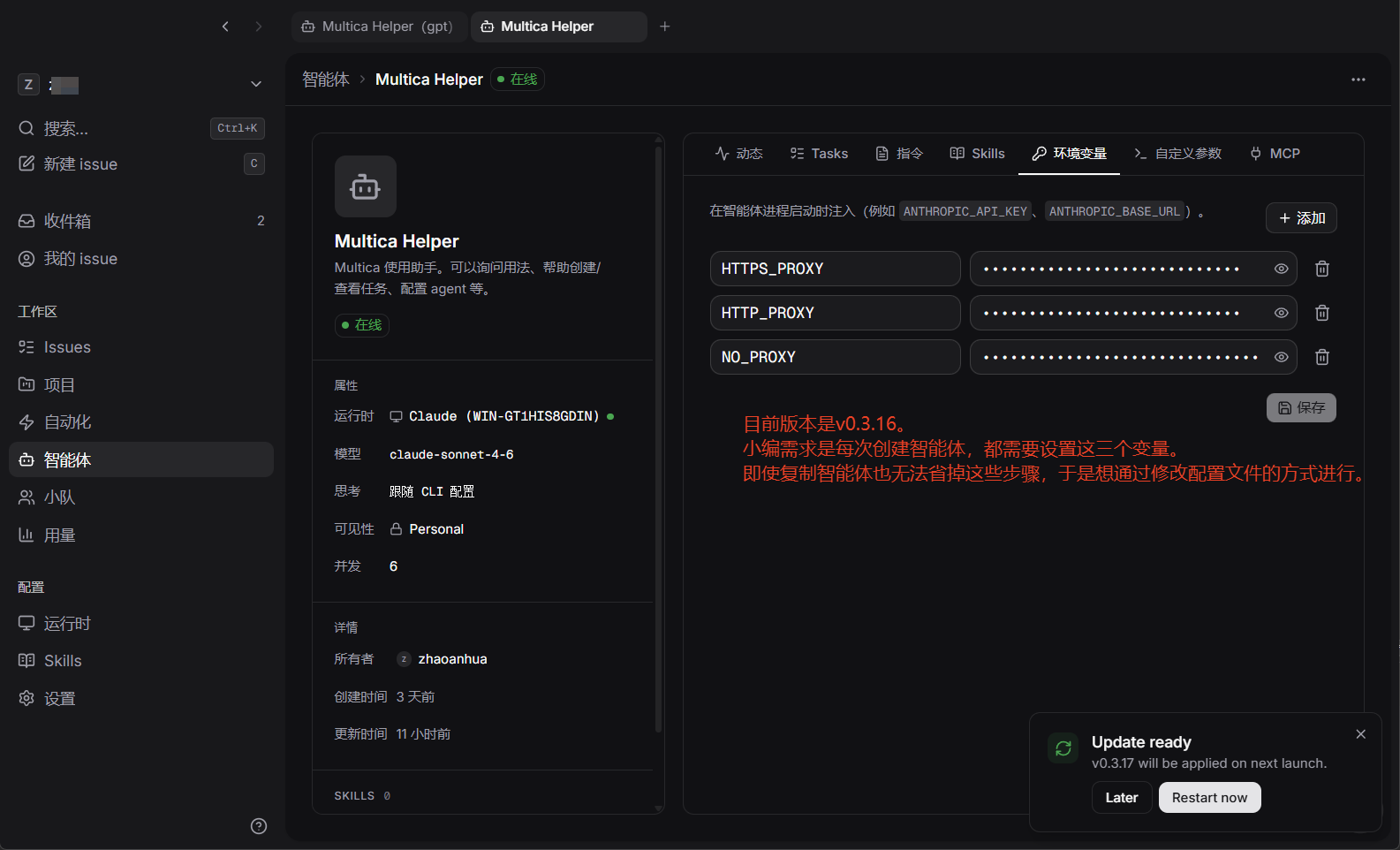Select the active Multica Helper window tab
This screenshot has width=1400, height=850.
coord(559,27)
